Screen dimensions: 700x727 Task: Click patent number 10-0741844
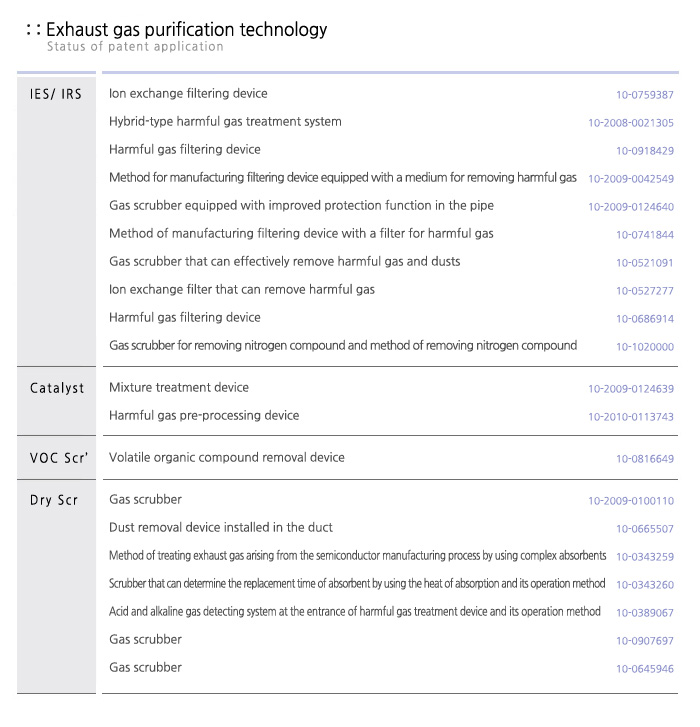(644, 235)
